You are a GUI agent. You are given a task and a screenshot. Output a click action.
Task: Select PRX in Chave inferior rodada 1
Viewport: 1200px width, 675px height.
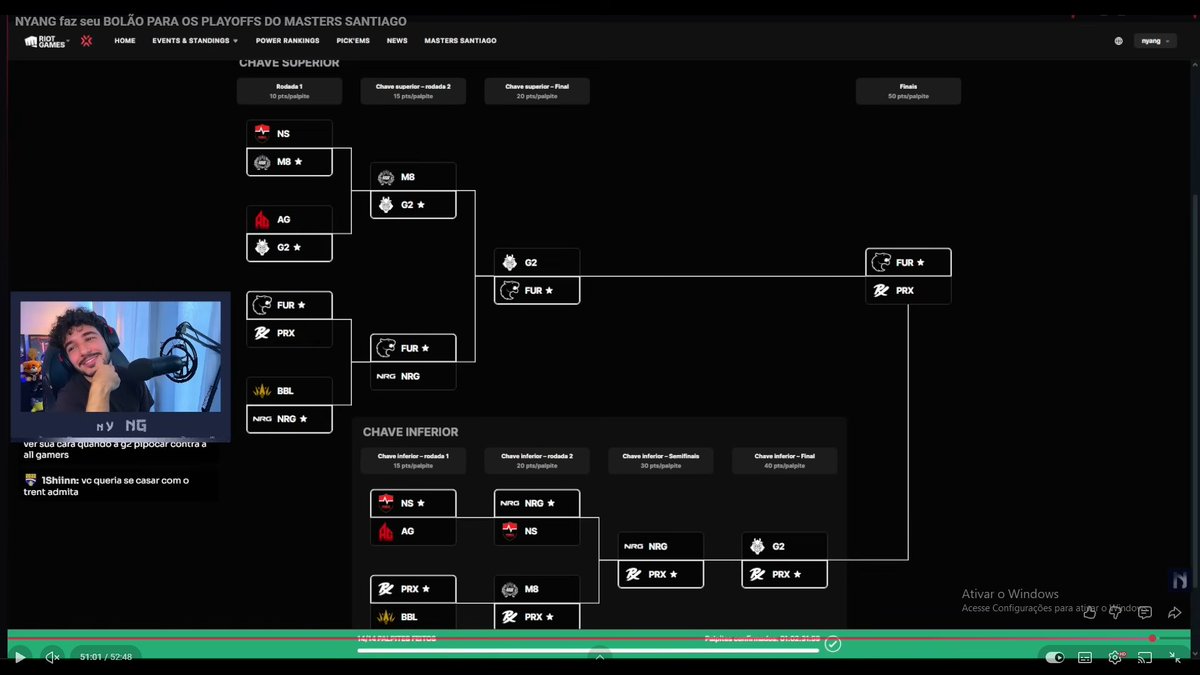(413, 589)
